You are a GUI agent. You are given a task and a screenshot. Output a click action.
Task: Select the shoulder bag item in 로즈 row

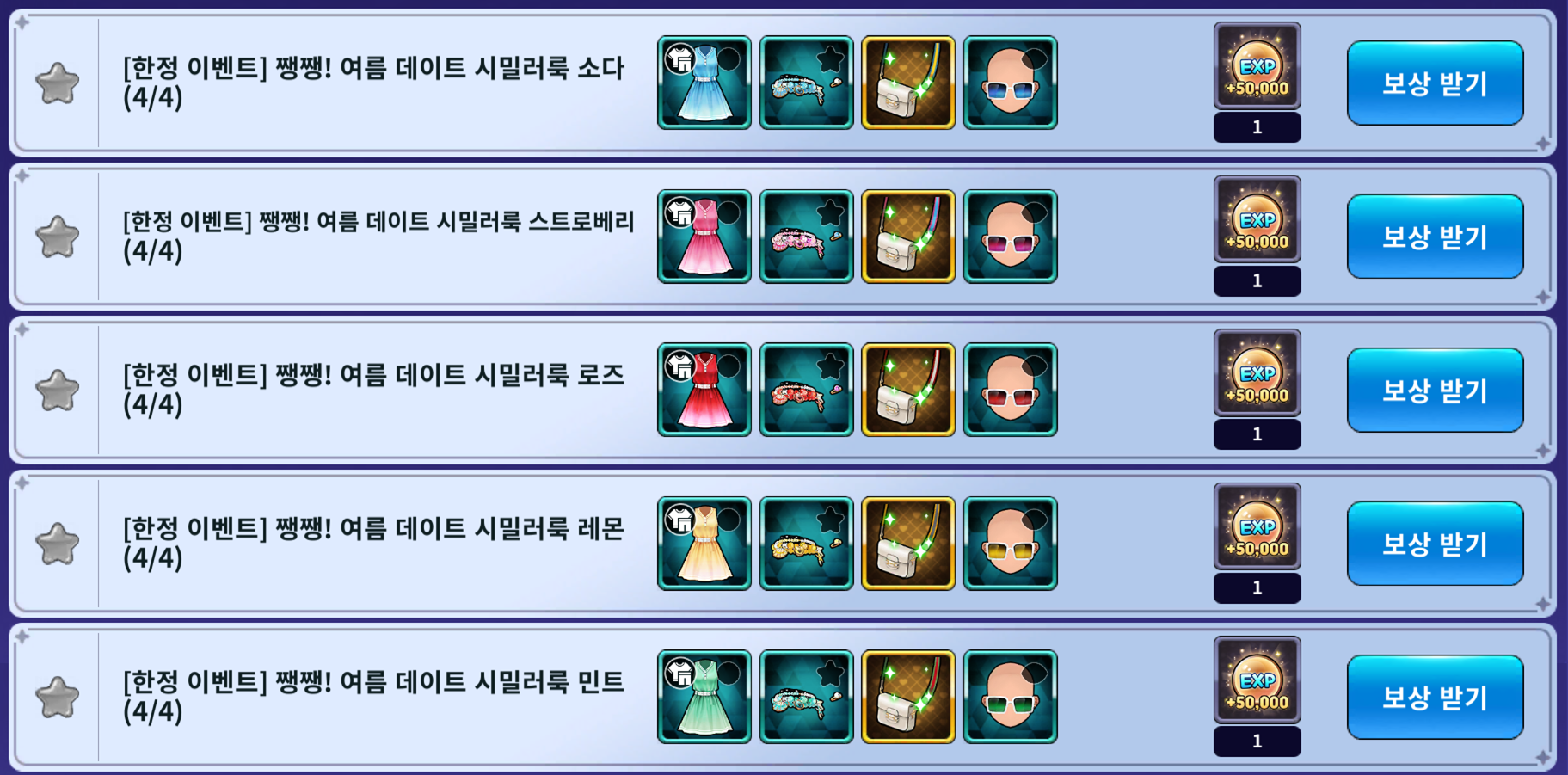coord(908,390)
